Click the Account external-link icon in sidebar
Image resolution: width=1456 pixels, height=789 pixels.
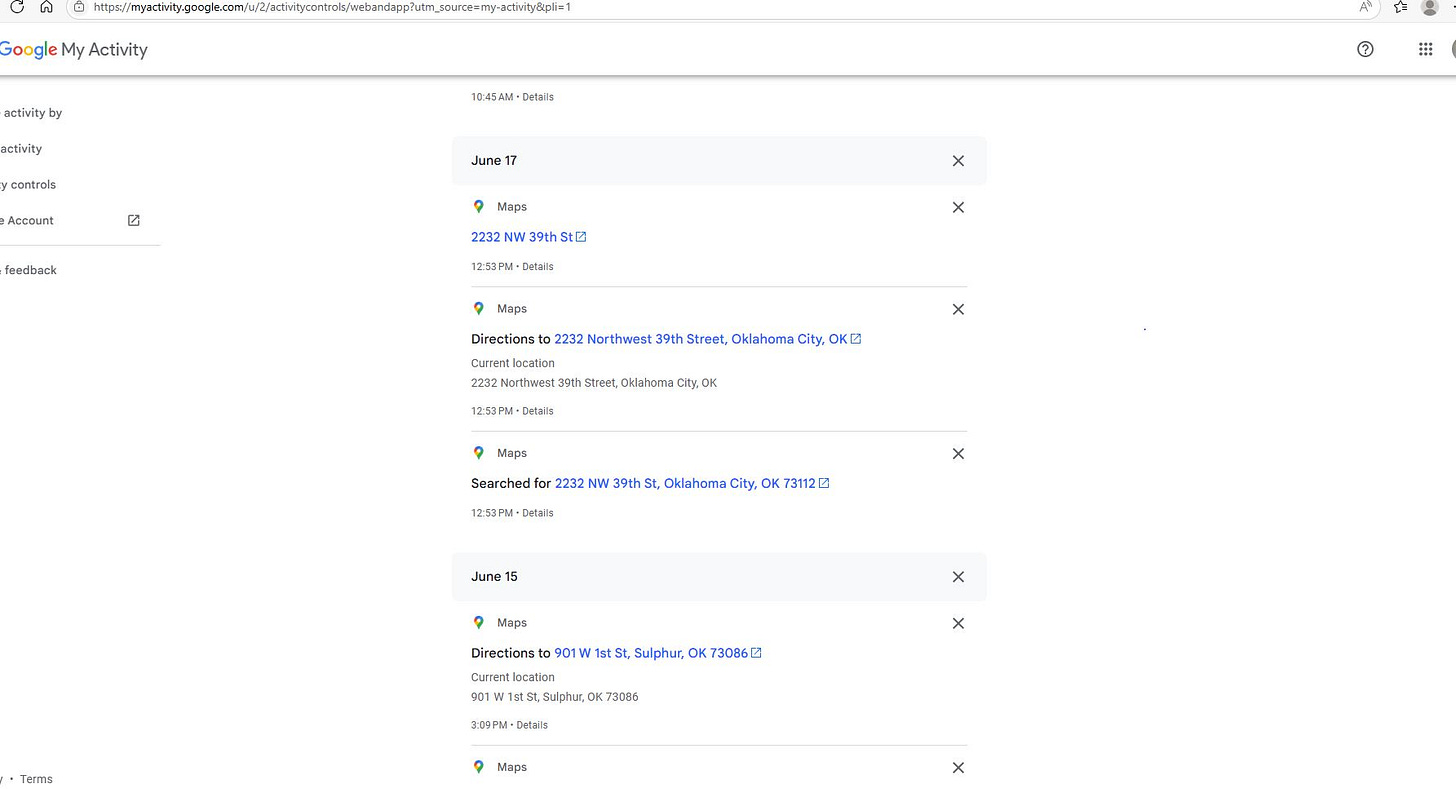[x=134, y=220]
